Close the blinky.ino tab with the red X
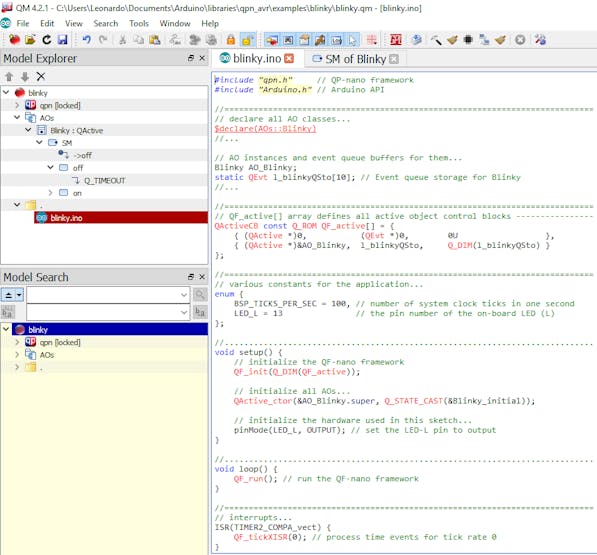The image size is (597, 555). 289,59
